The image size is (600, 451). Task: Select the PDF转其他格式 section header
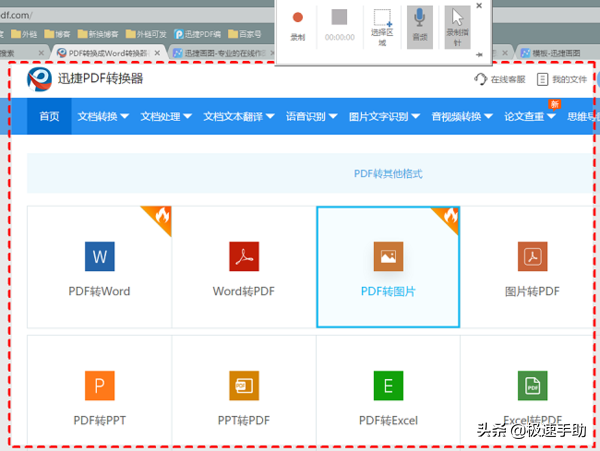388,174
